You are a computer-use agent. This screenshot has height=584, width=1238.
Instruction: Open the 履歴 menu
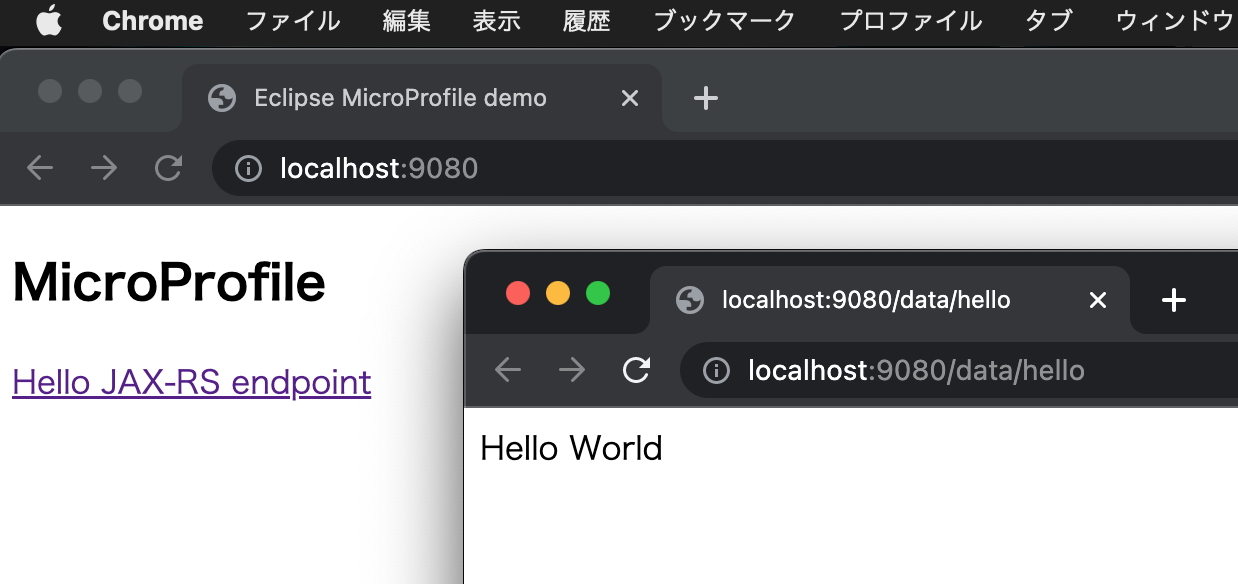587,21
